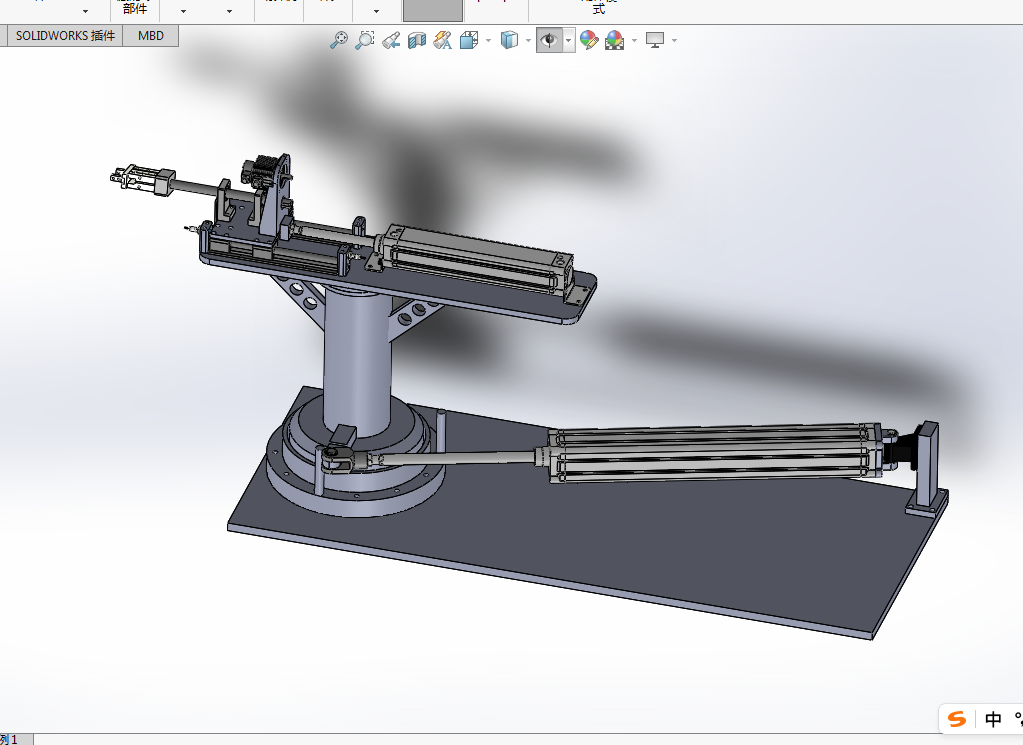Open the MBD tab
Viewport: 1023px width, 745px height.
pyautogui.click(x=151, y=36)
